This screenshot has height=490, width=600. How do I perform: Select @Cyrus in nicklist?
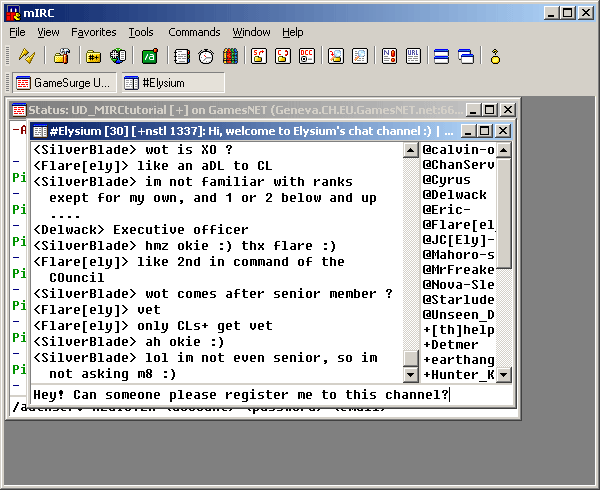pos(458,179)
